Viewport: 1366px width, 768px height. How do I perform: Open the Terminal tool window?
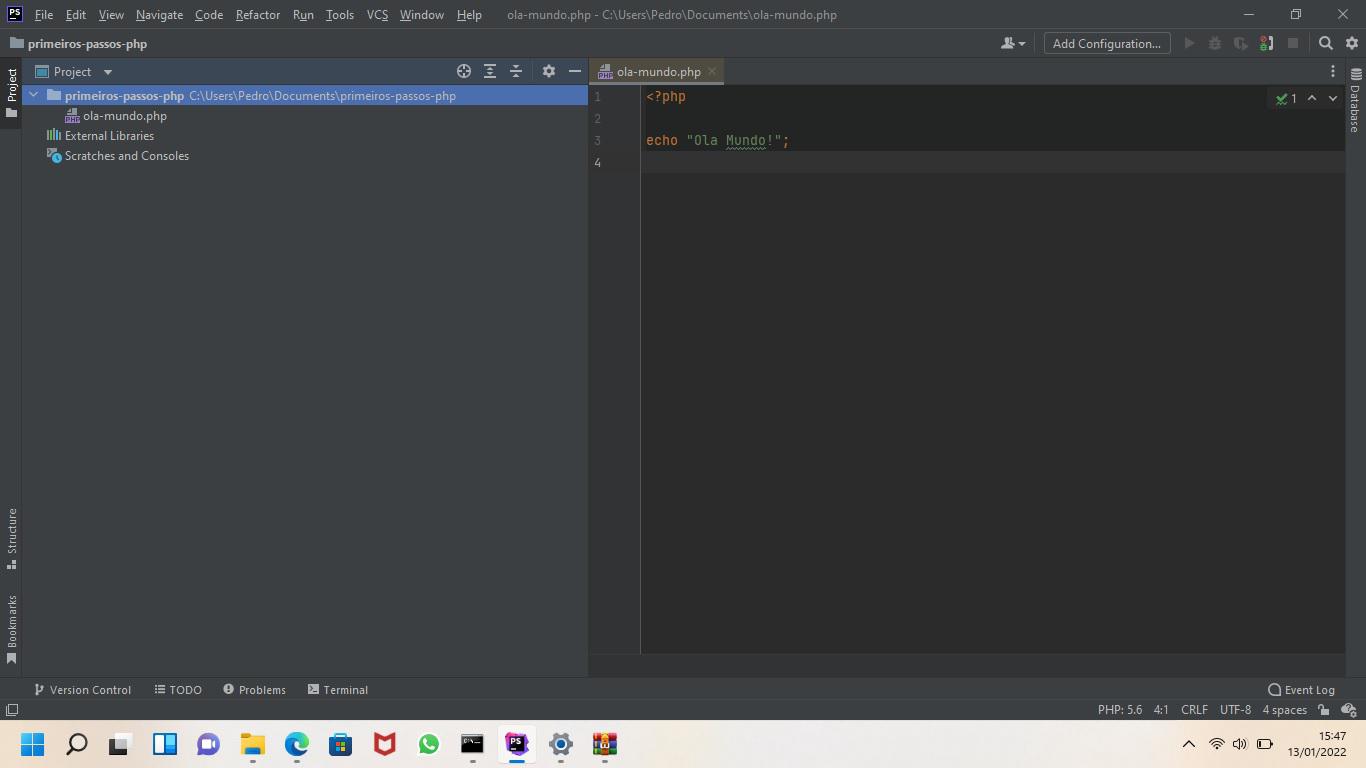(338, 690)
